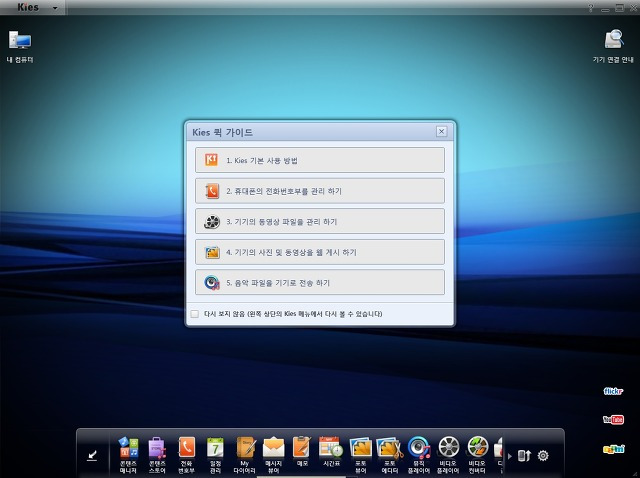Click the Kies Quick Guide title text
Screen dimensions: 640x478
(x=222, y=132)
